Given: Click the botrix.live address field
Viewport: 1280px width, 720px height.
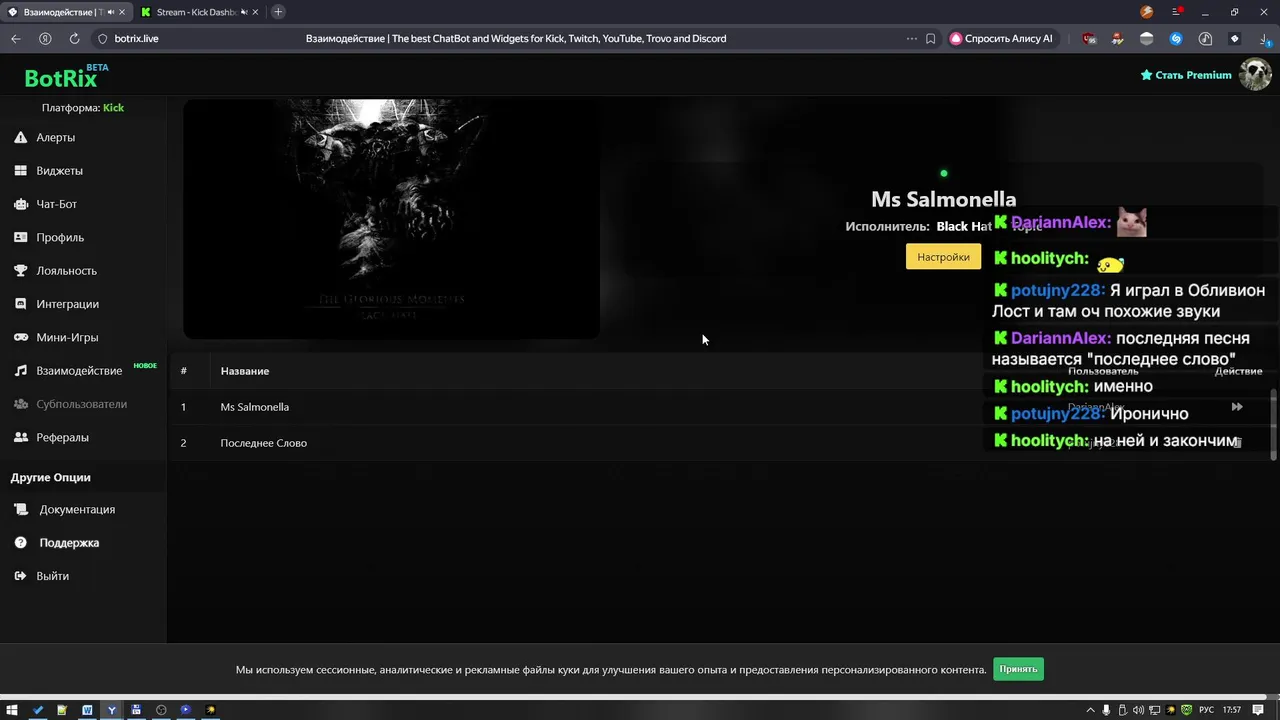Looking at the screenshot, I should tap(136, 38).
